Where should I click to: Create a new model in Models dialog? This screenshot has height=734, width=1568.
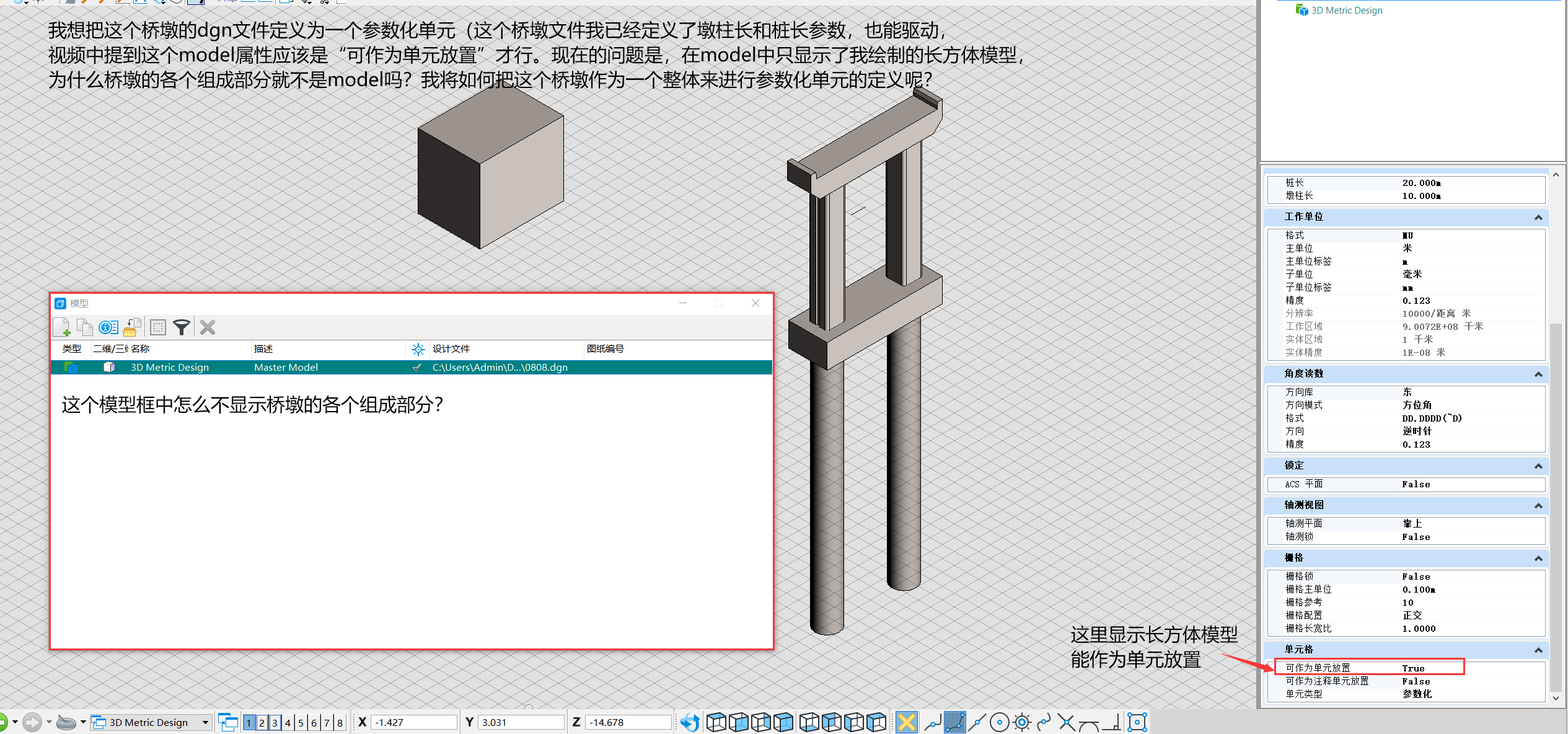click(x=61, y=327)
